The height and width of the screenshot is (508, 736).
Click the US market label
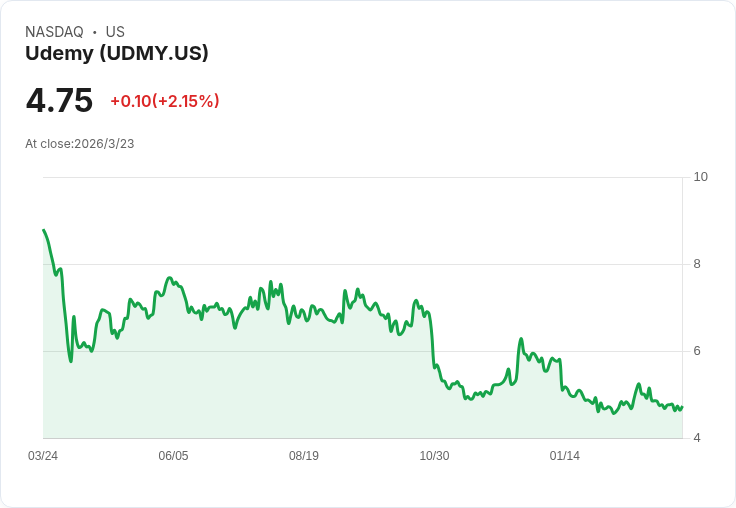click(x=115, y=32)
